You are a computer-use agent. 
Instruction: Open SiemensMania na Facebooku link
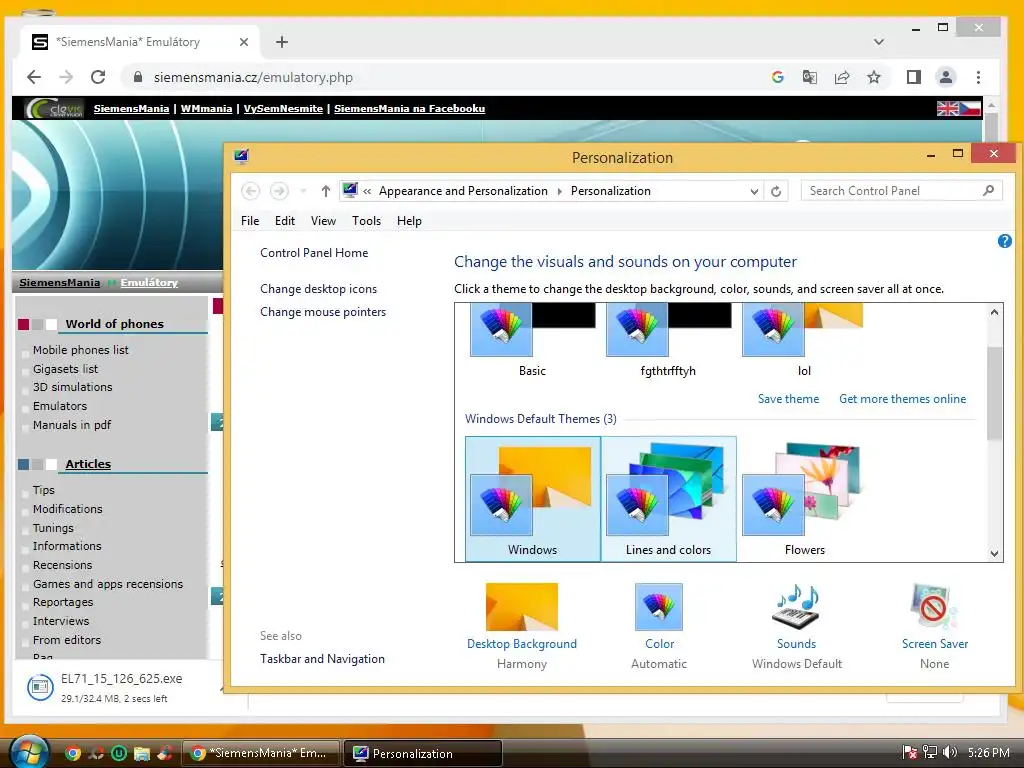click(x=409, y=108)
